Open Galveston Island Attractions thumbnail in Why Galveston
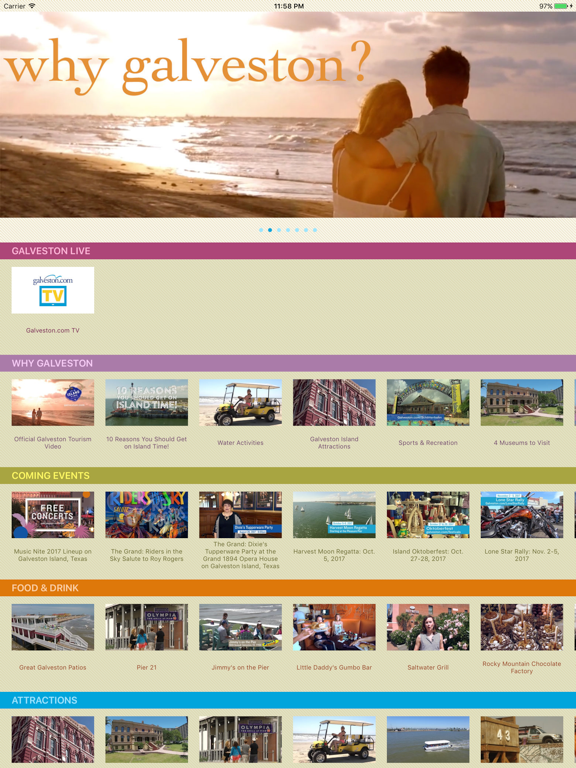 tap(334, 402)
